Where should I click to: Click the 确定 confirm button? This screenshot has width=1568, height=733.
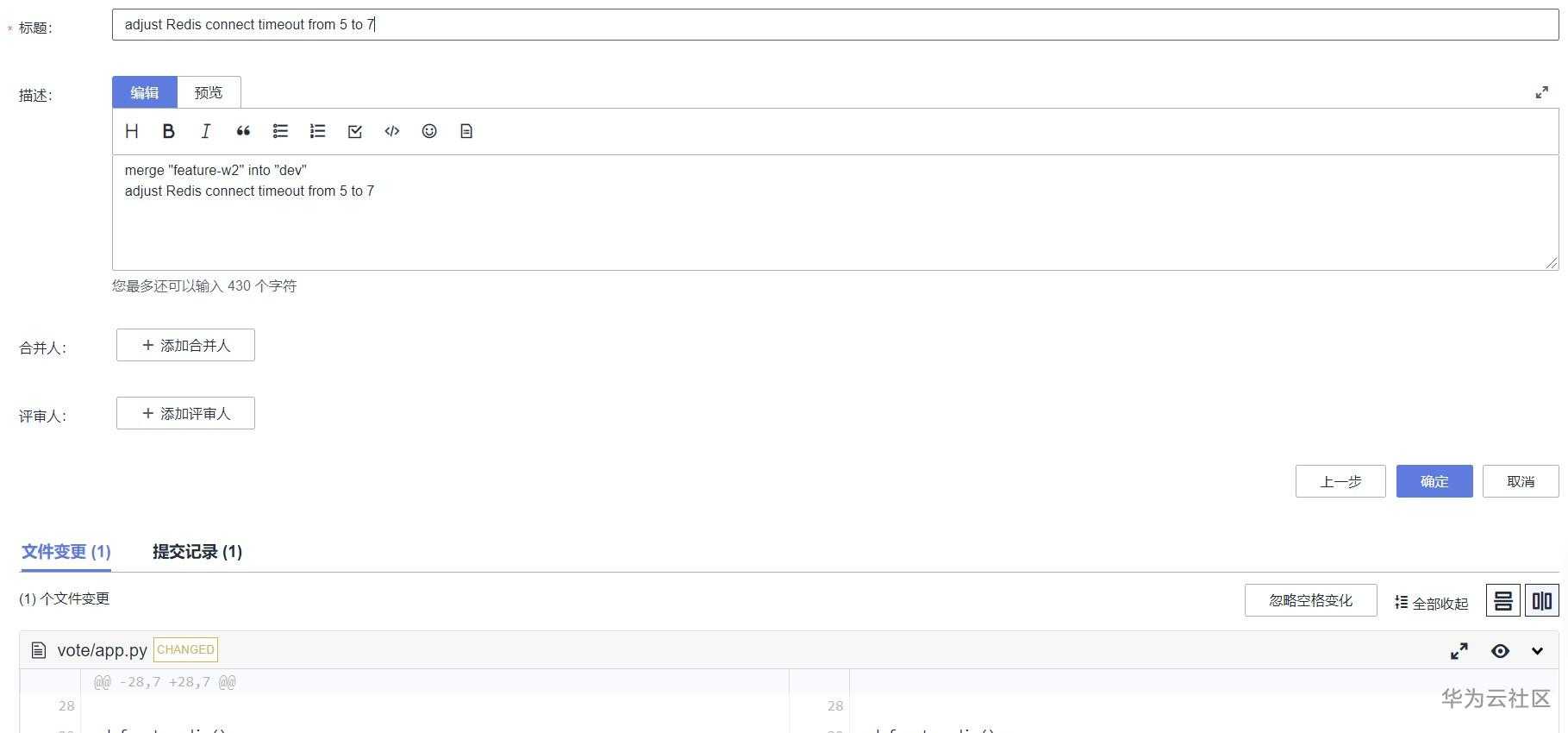pyautogui.click(x=1434, y=481)
